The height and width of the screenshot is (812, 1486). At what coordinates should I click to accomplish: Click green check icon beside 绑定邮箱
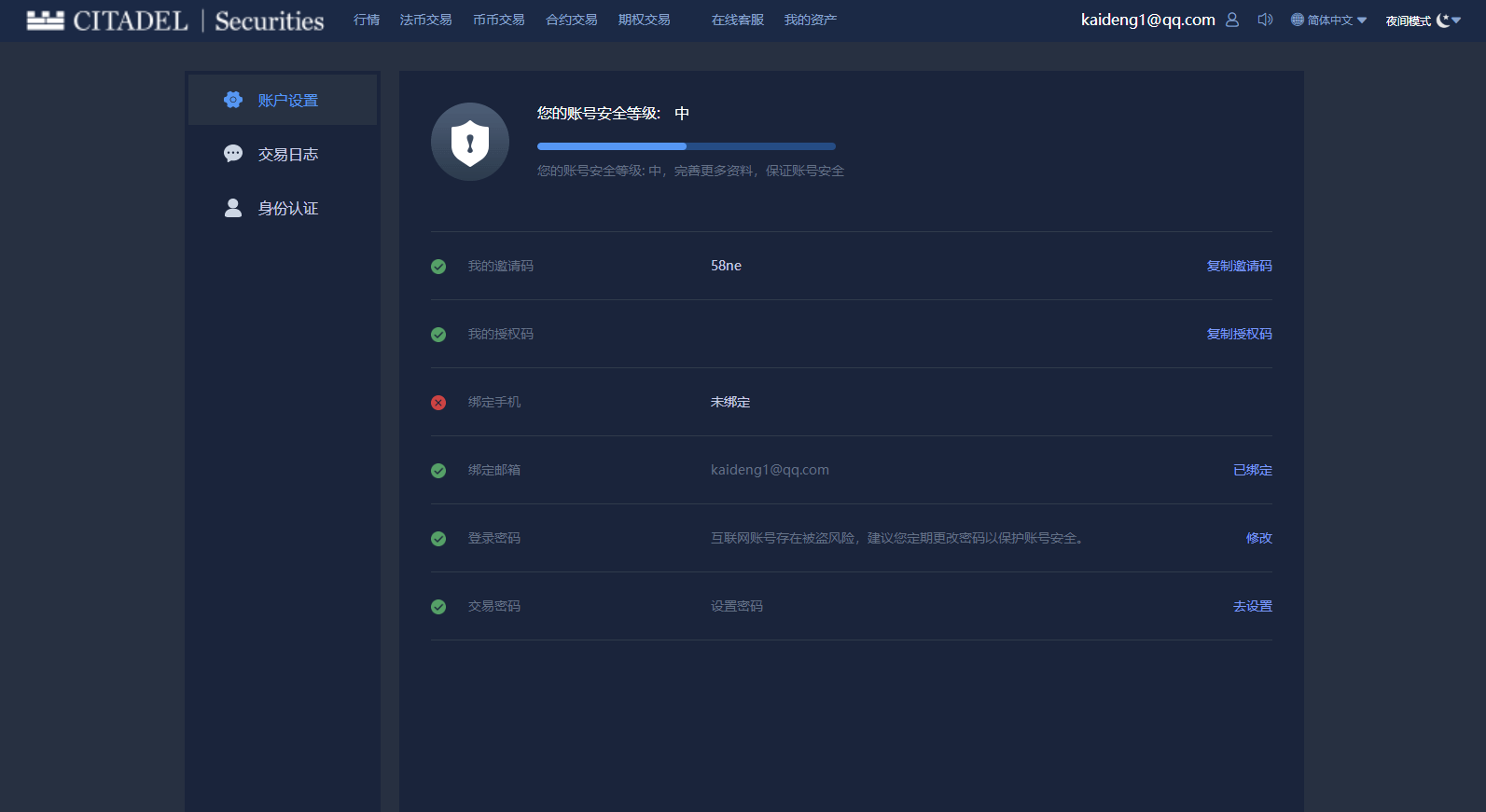click(x=438, y=471)
